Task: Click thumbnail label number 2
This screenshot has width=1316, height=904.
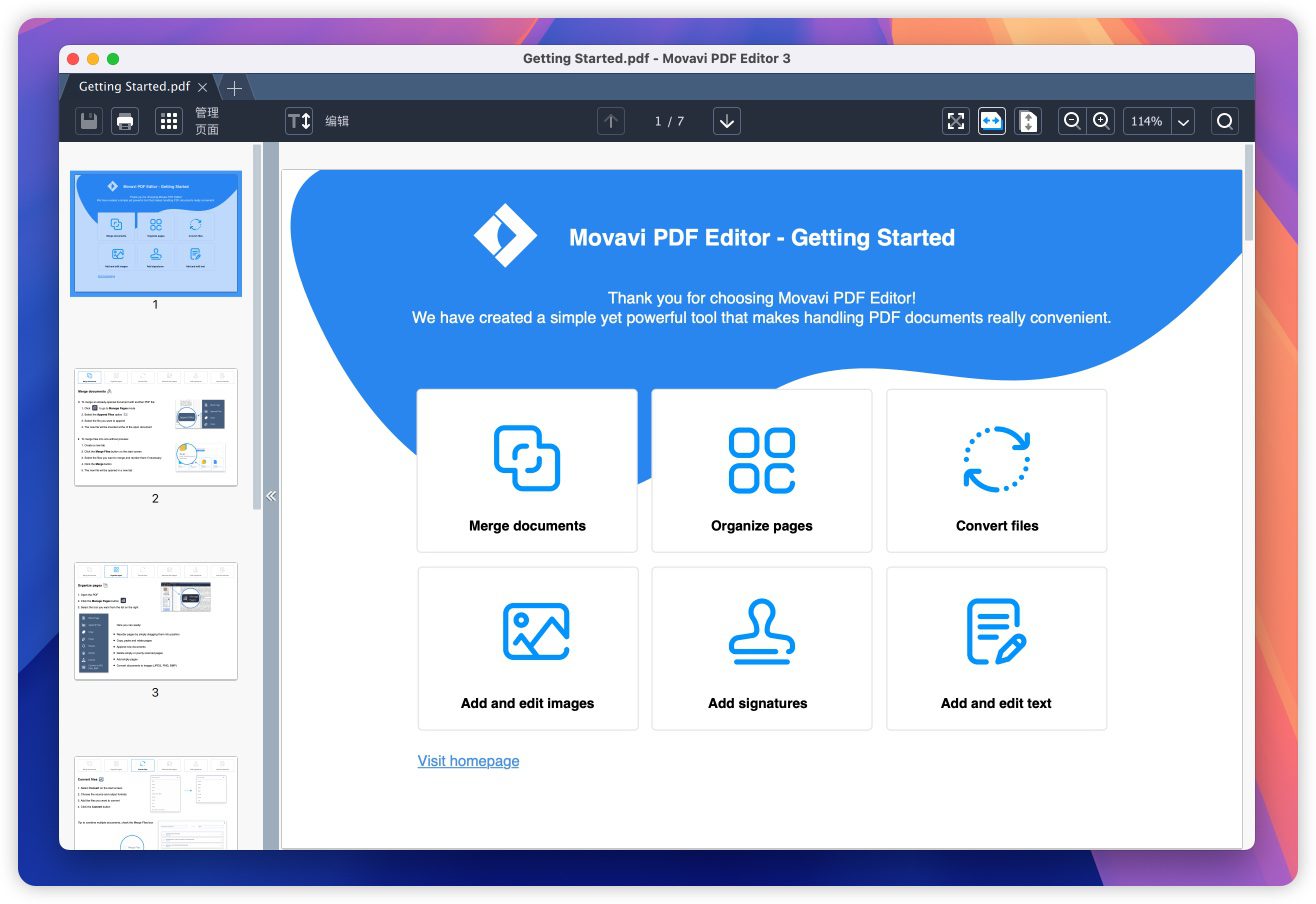Action: 155,499
